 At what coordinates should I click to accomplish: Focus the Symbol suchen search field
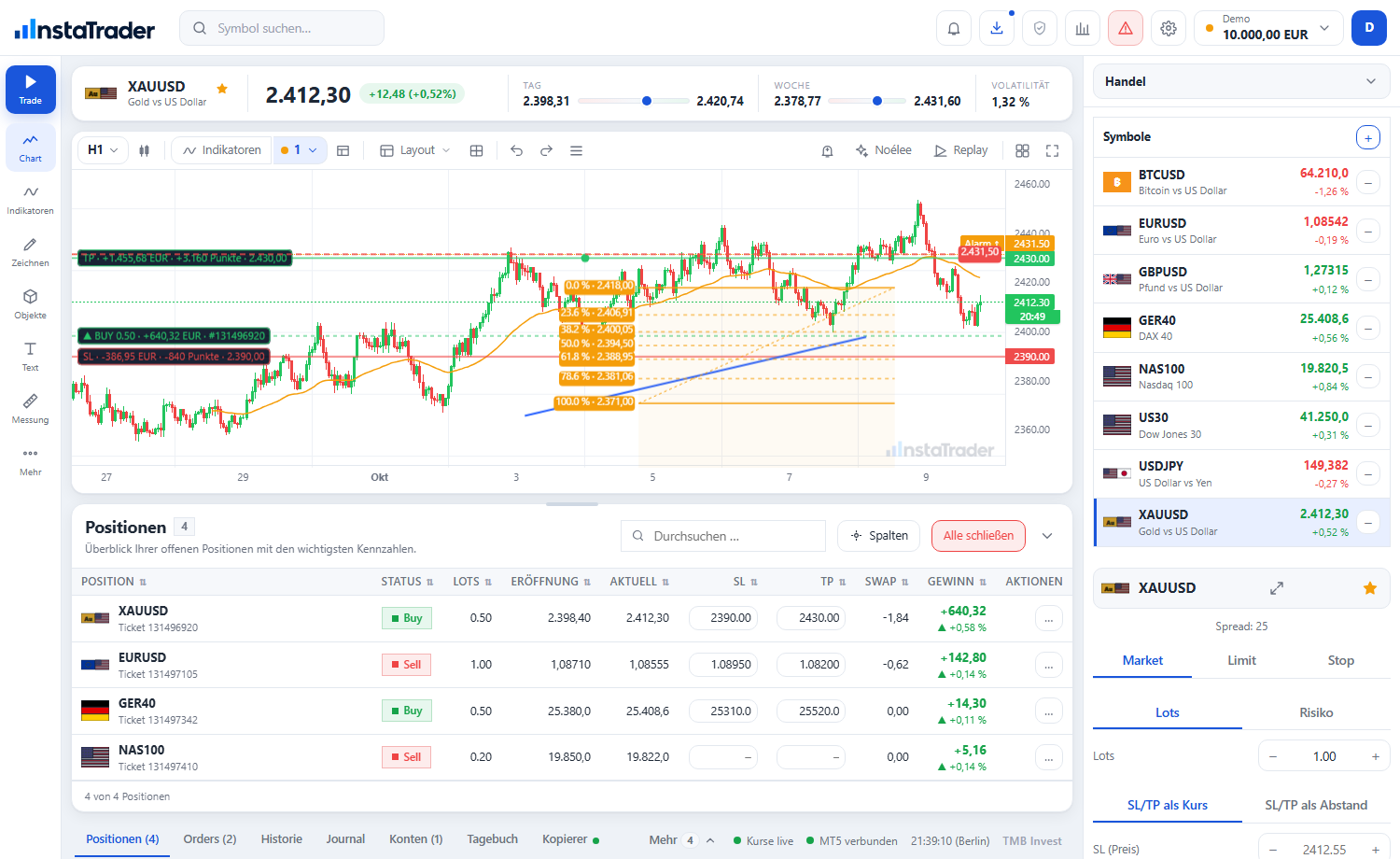pos(282,28)
